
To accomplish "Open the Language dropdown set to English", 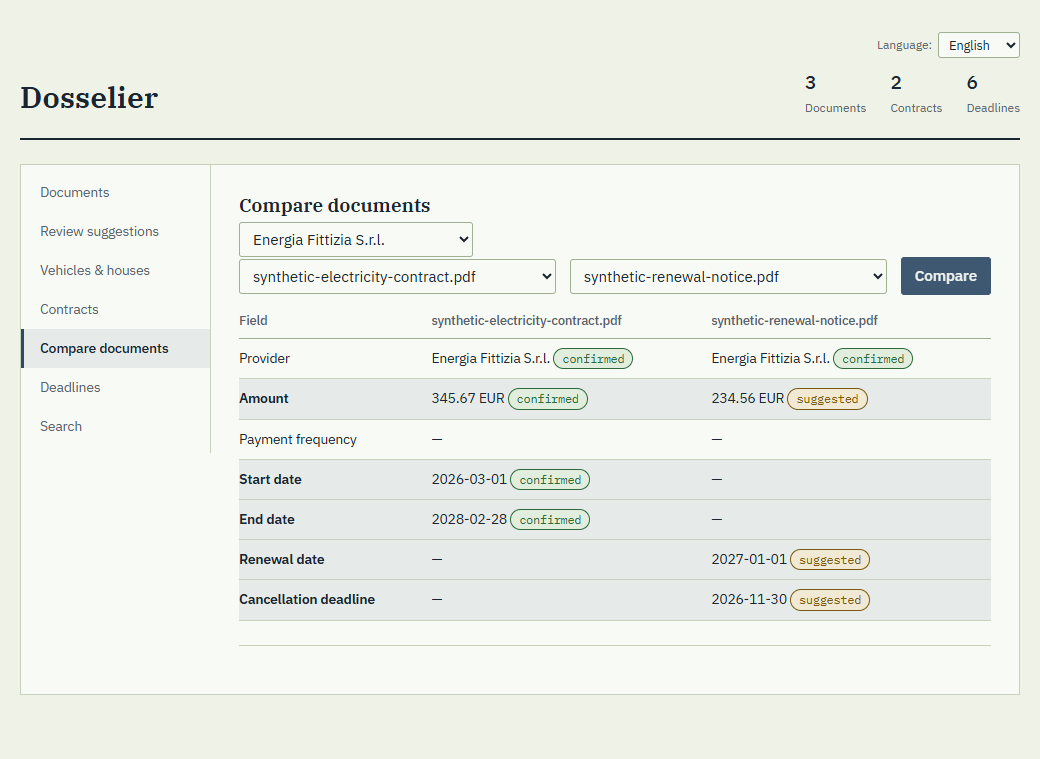I will [978, 45].
